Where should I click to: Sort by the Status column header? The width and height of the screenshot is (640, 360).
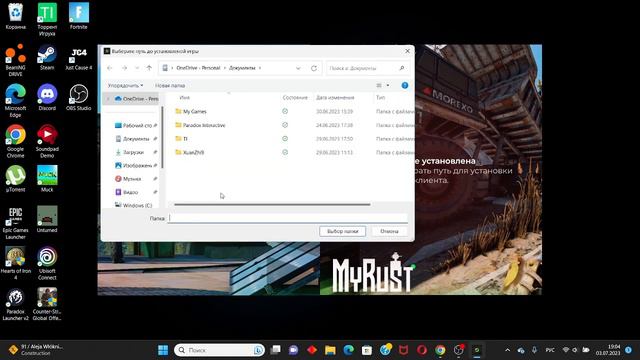[x=295, y=98]
